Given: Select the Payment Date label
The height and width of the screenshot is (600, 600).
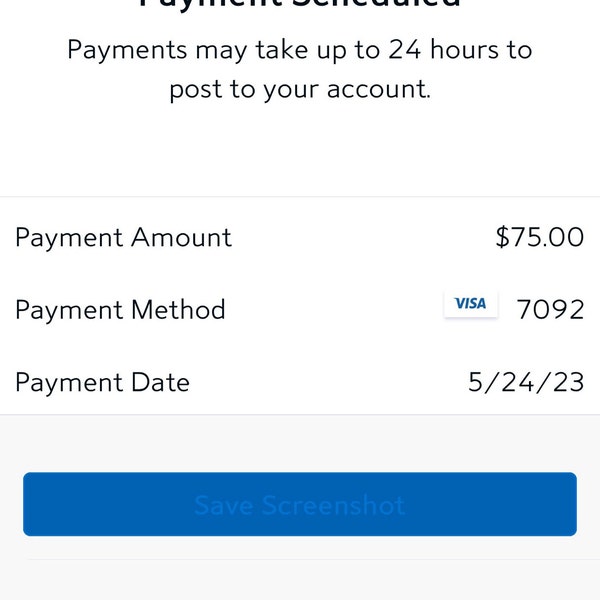Looking at the screenshot, I should (x=102, y=382).
